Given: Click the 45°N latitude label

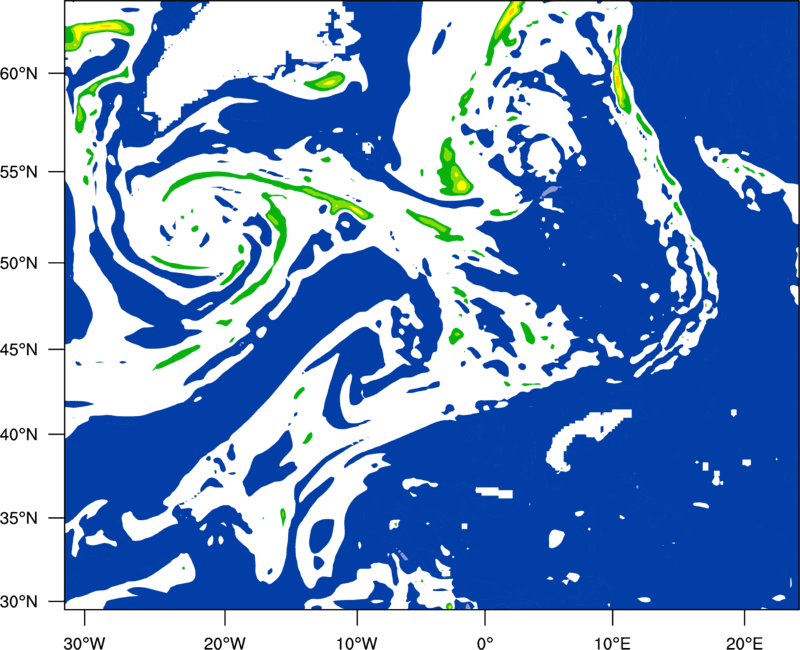Looking at the screenshot, I should pos(19,350).
